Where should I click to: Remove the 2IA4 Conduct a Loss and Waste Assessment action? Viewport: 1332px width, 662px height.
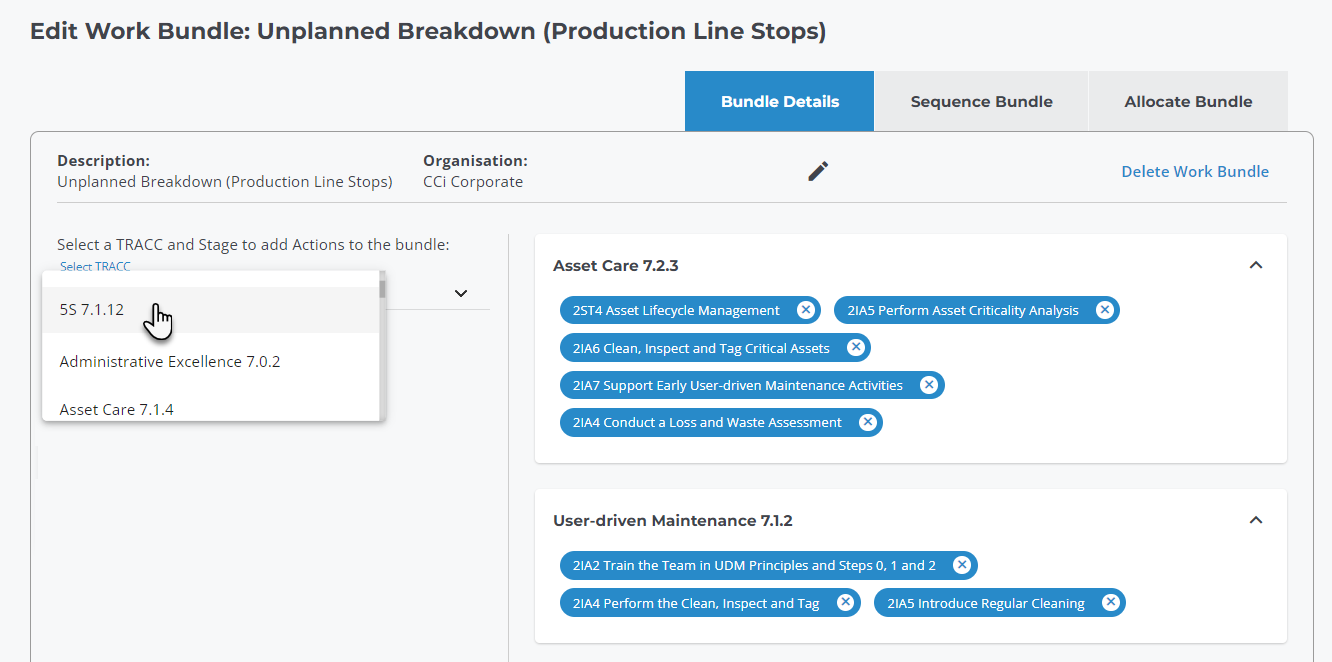pos(866,422)
